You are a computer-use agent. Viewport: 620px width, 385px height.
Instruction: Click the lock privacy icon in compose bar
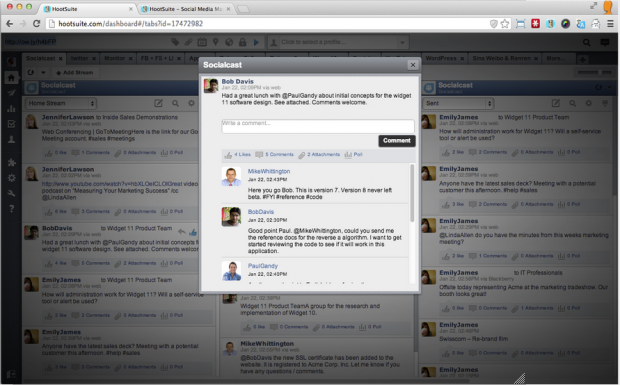[x=242, y=42]
